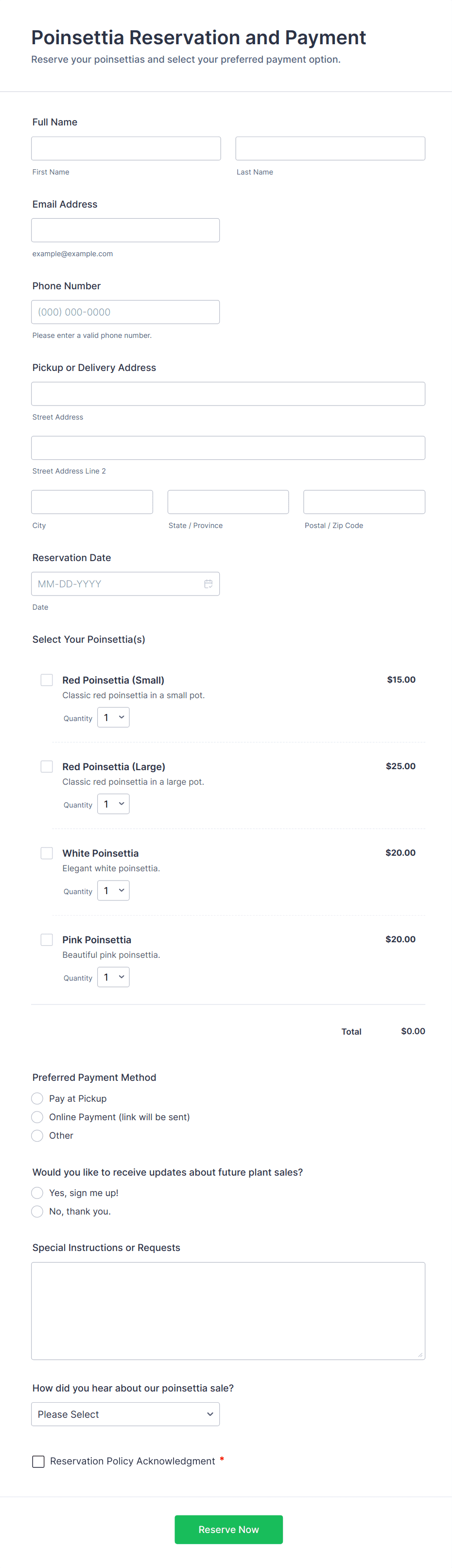Pick the Other payment method
452x1568 pixels.
coord(38,1135)
